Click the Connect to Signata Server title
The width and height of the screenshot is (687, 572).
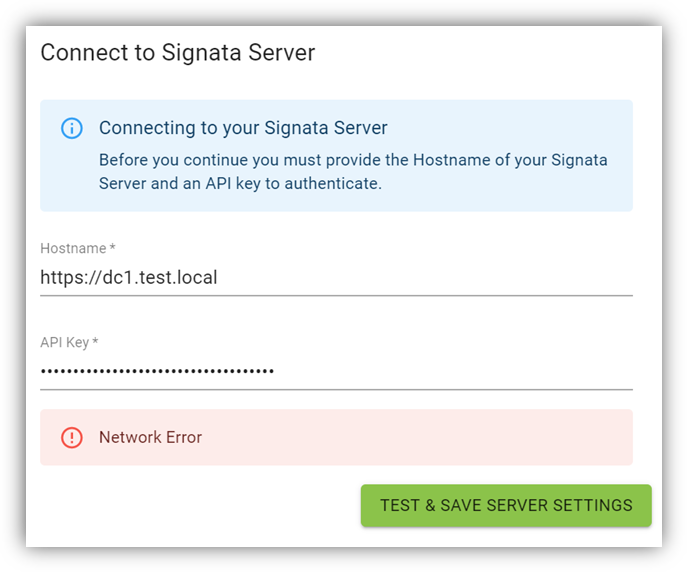point(177,52)
